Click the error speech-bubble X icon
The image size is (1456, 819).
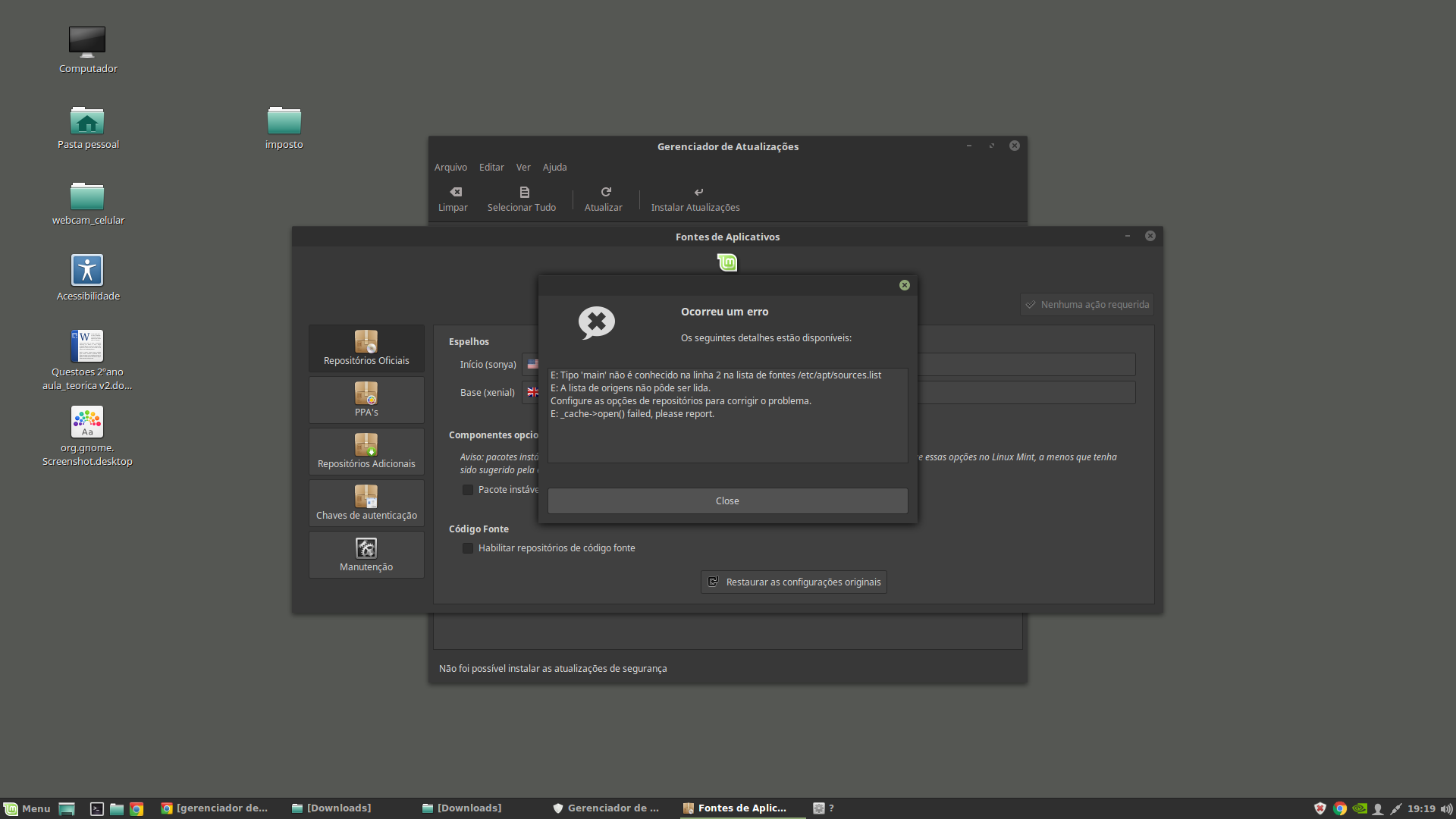pyautogui.click(x=597, y=323)
